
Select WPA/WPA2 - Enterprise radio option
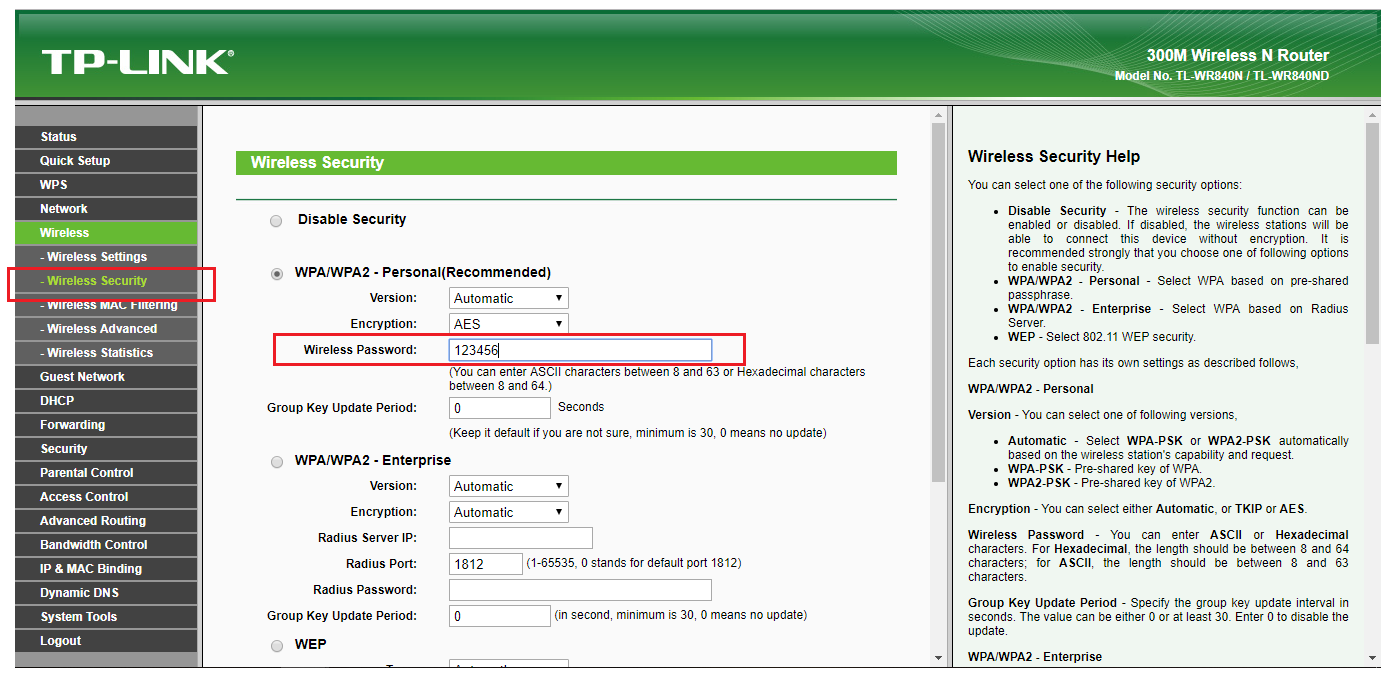(277, 462)
